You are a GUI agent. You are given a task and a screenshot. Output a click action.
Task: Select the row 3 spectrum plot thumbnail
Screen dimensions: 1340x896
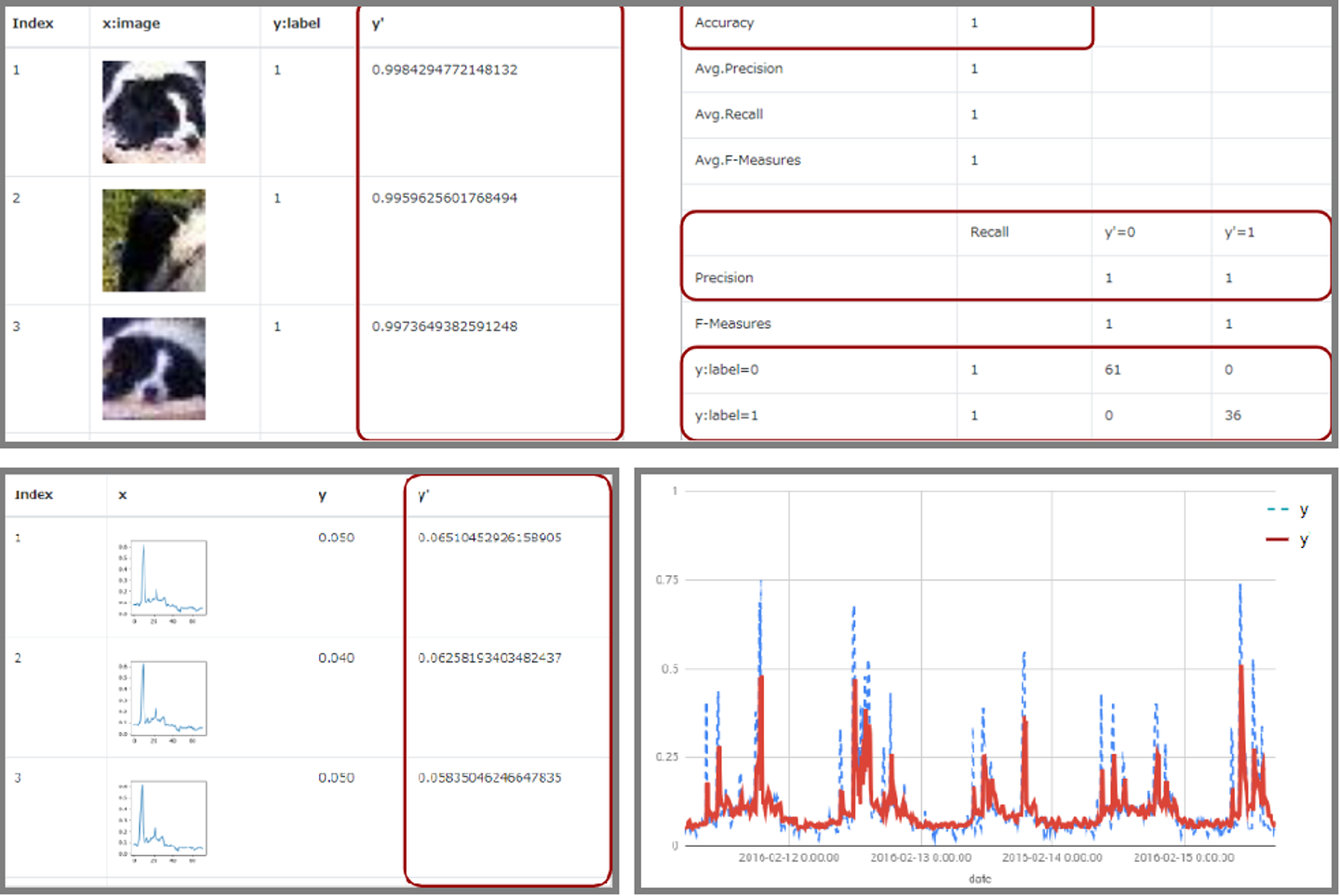[163, 821]
